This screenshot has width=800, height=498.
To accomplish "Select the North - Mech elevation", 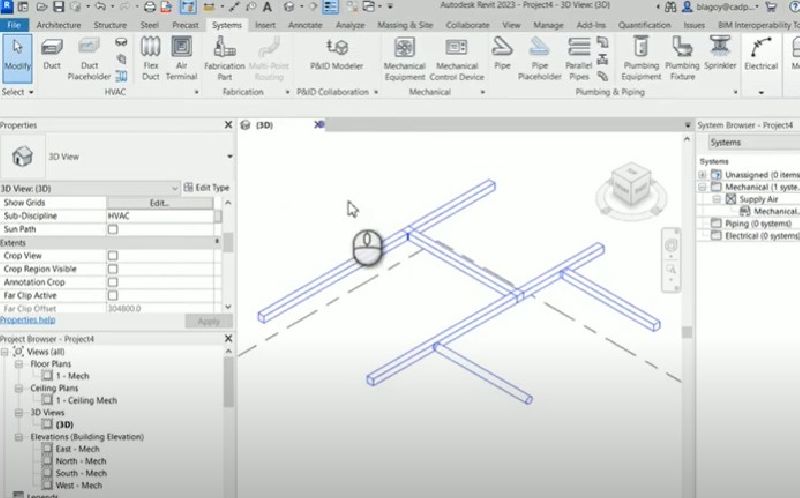I will coord(81,461).
